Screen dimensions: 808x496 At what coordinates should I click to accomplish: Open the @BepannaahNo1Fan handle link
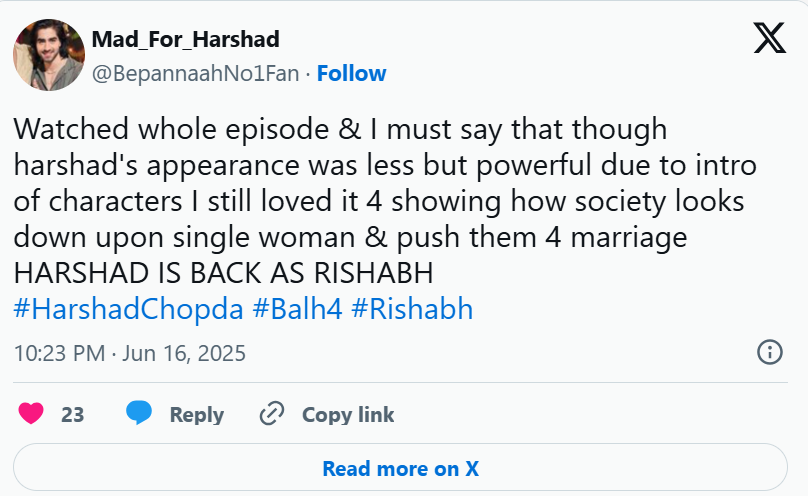(x=195, y=73)
